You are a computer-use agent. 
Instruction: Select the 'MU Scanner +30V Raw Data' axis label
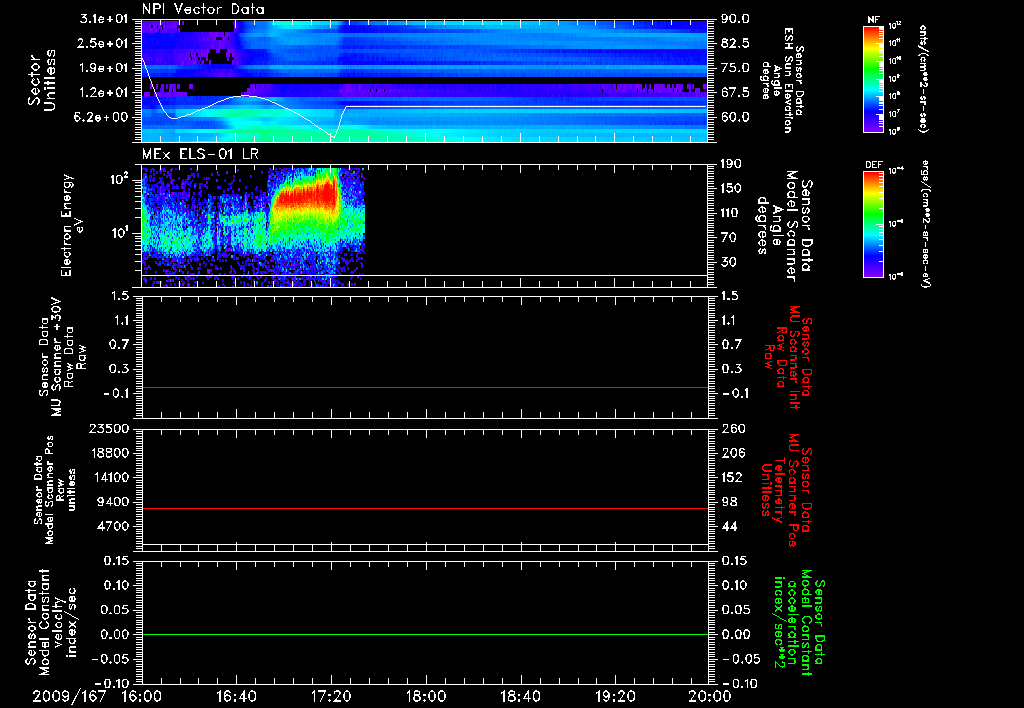(62, 356)
